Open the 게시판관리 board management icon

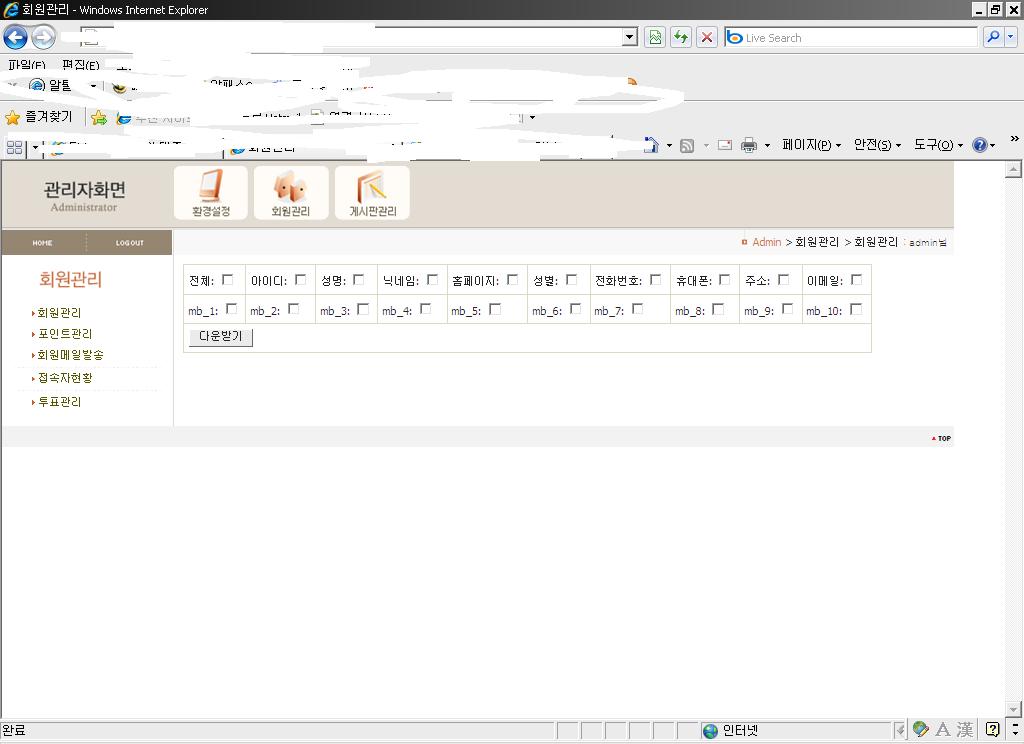tap(372, 192)
